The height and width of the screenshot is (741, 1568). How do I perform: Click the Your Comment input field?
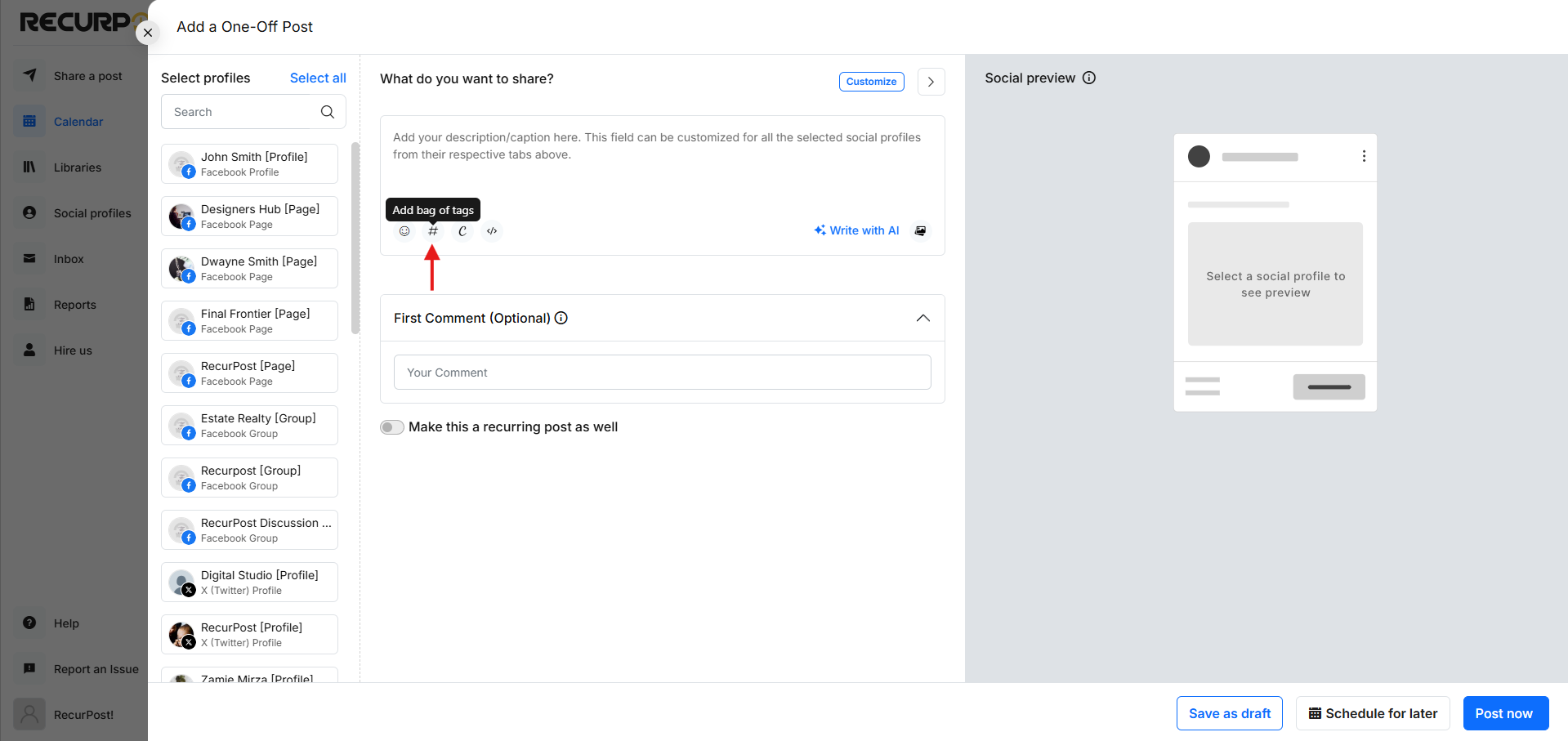[663, 373]
